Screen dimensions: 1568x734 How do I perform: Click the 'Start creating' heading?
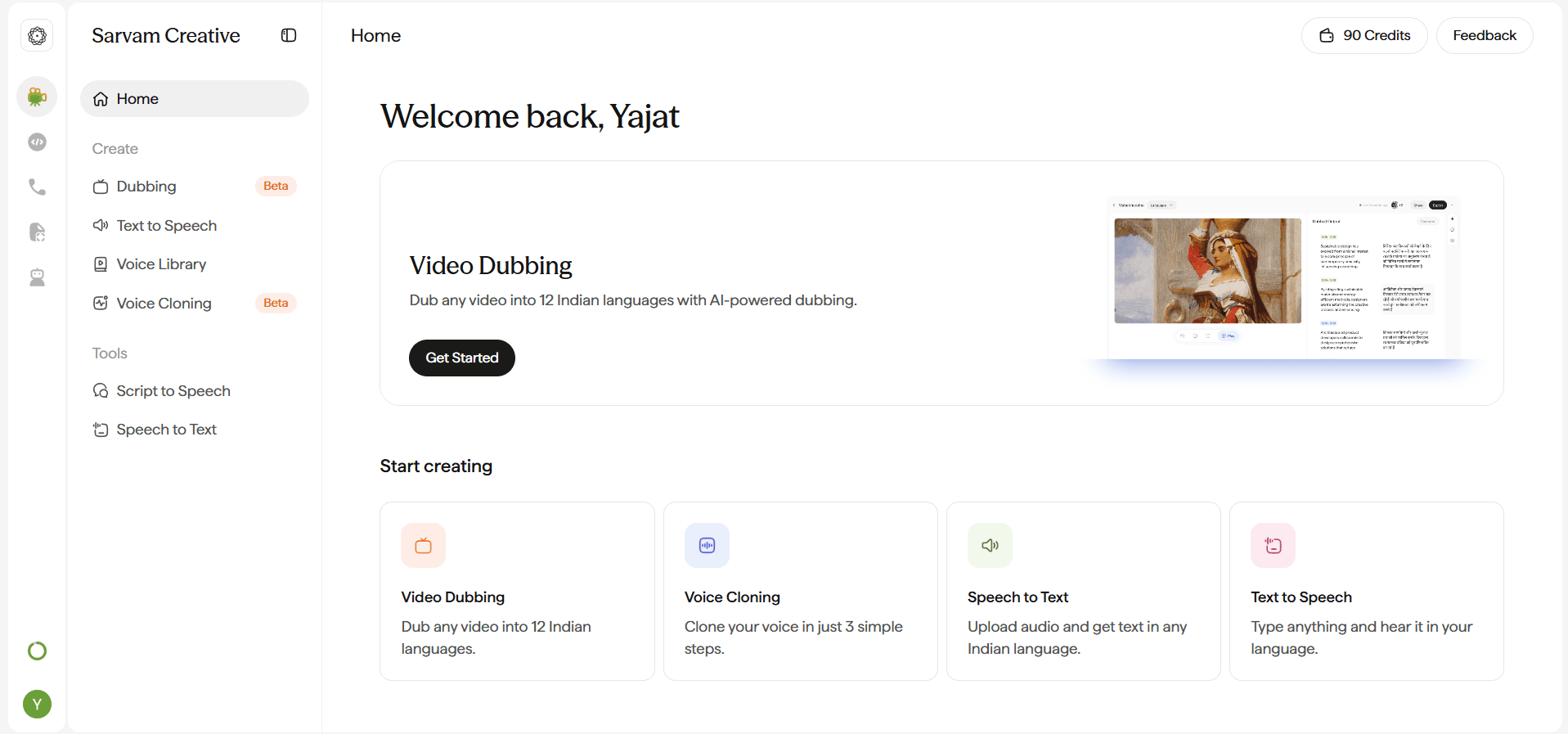point(436,466)
